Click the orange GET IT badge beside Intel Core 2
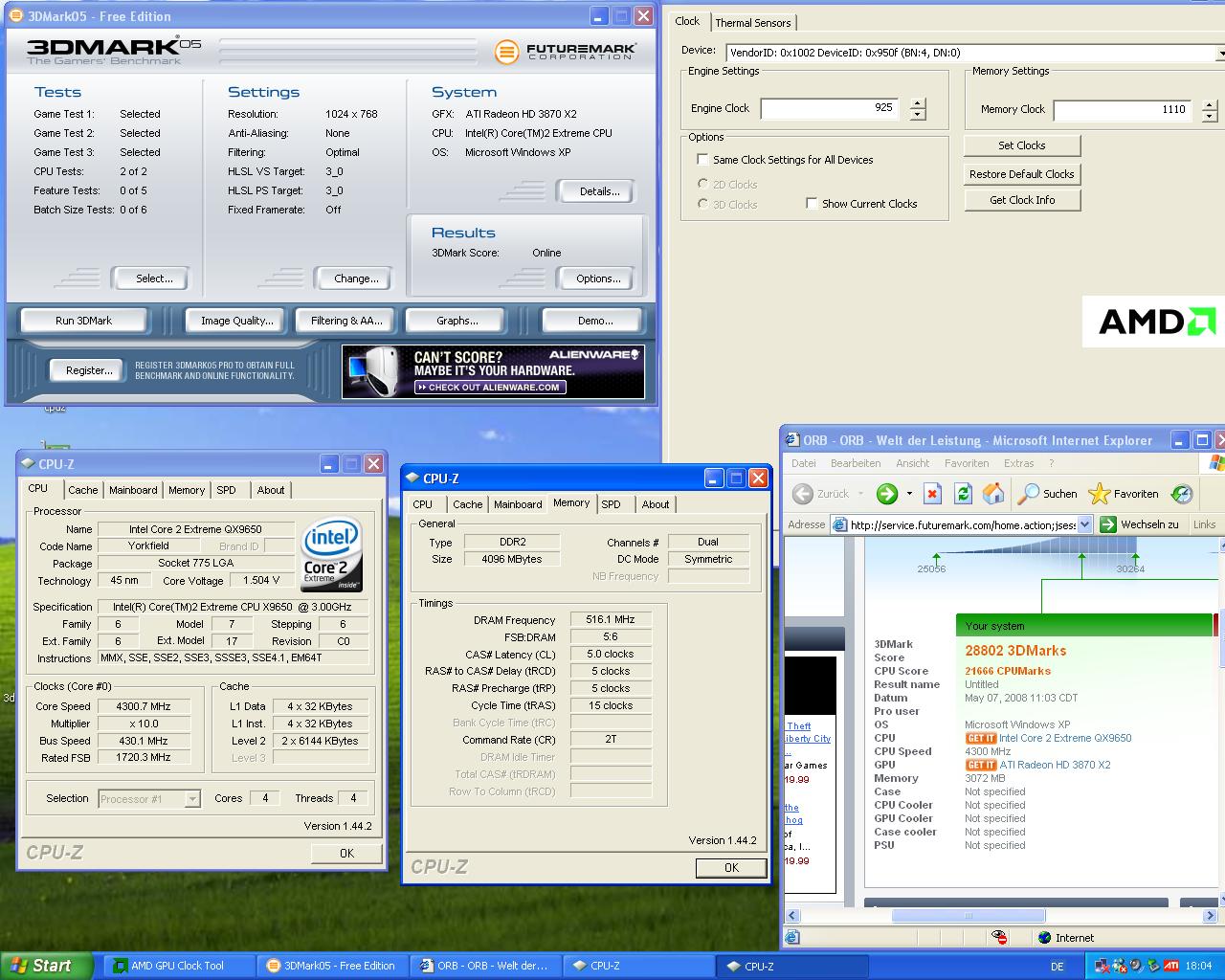The height and width of the screenshot is (980, 1225). tap(981, 738)
